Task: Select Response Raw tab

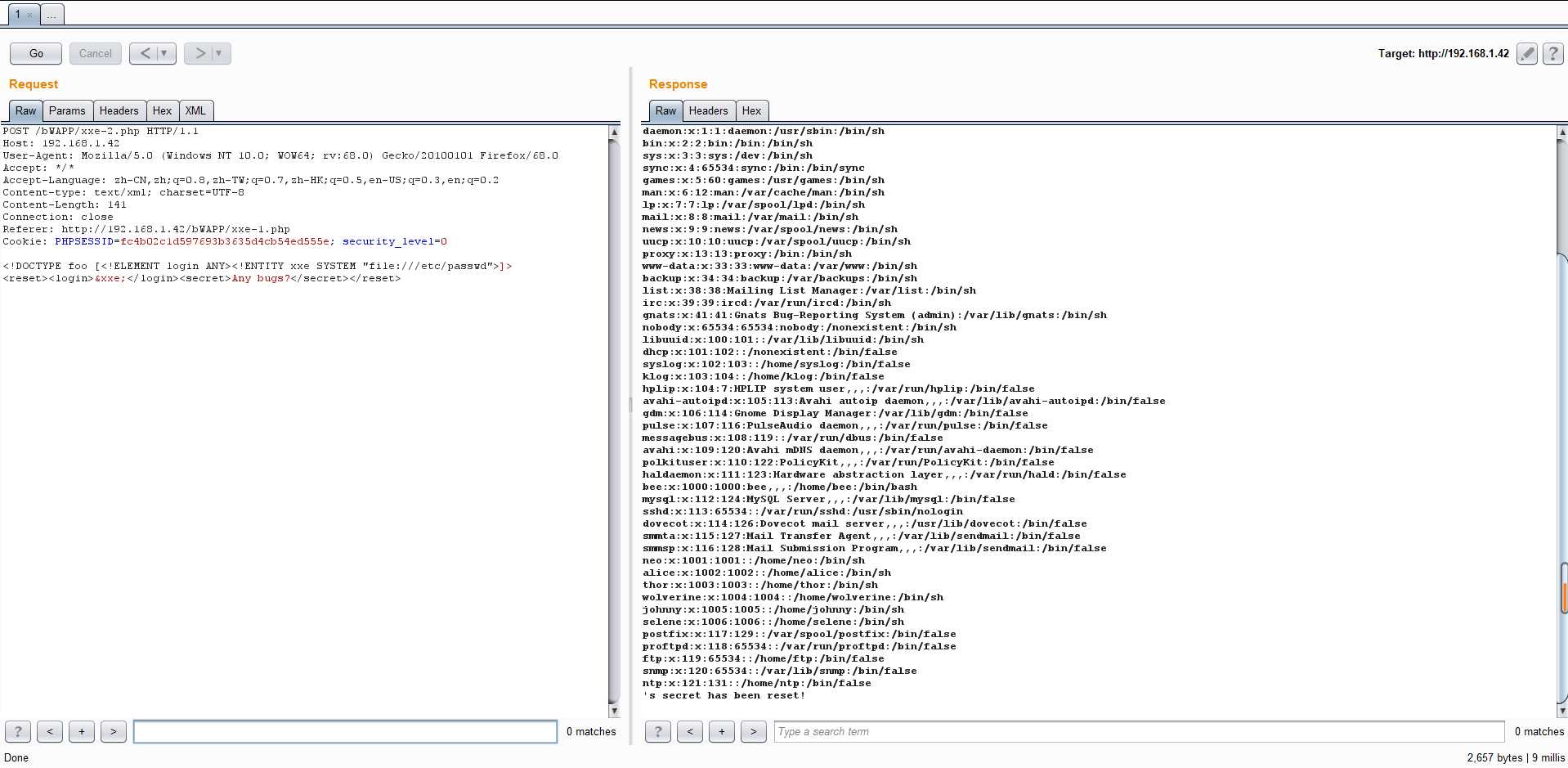Action: [666, 110]
